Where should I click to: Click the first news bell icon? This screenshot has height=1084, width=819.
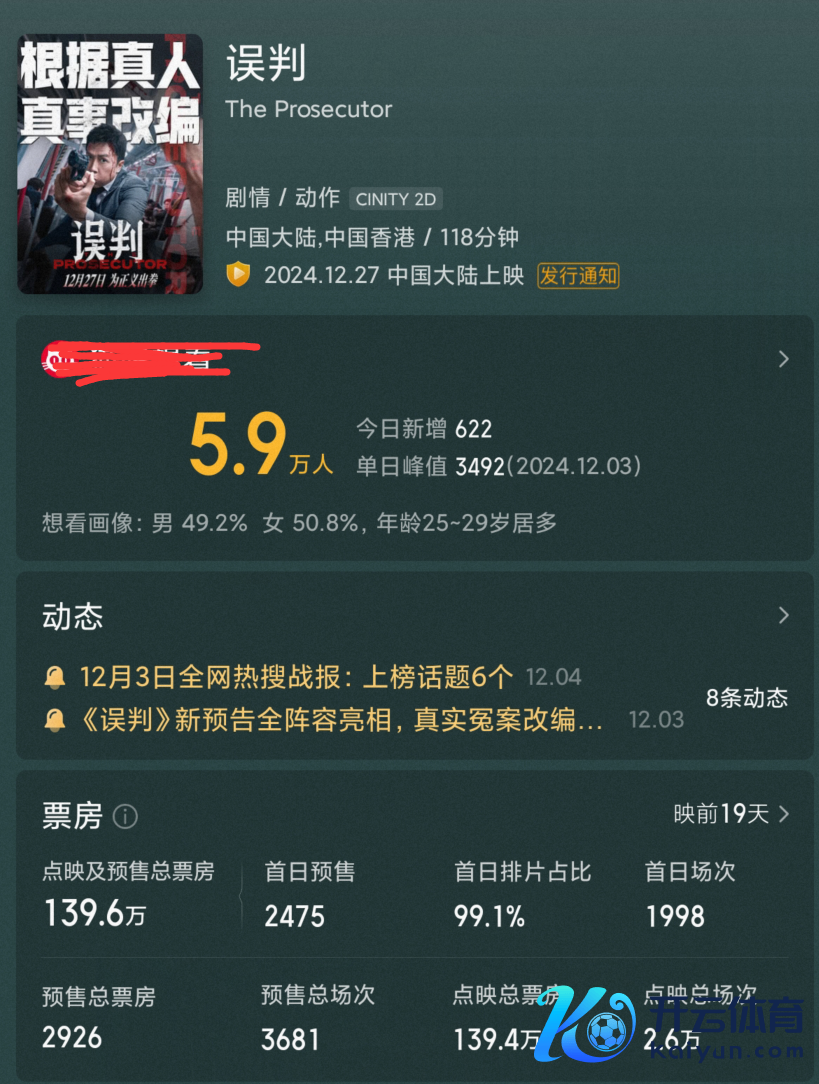pos(55,678)
